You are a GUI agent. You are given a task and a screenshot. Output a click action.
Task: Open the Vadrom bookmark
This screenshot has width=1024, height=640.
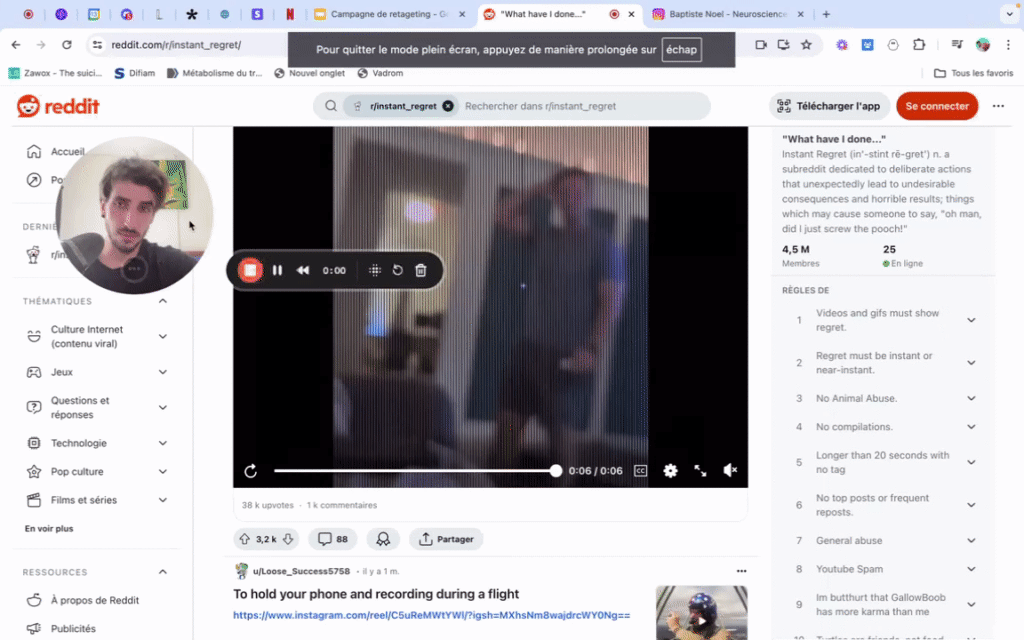[x=380, y=73]
